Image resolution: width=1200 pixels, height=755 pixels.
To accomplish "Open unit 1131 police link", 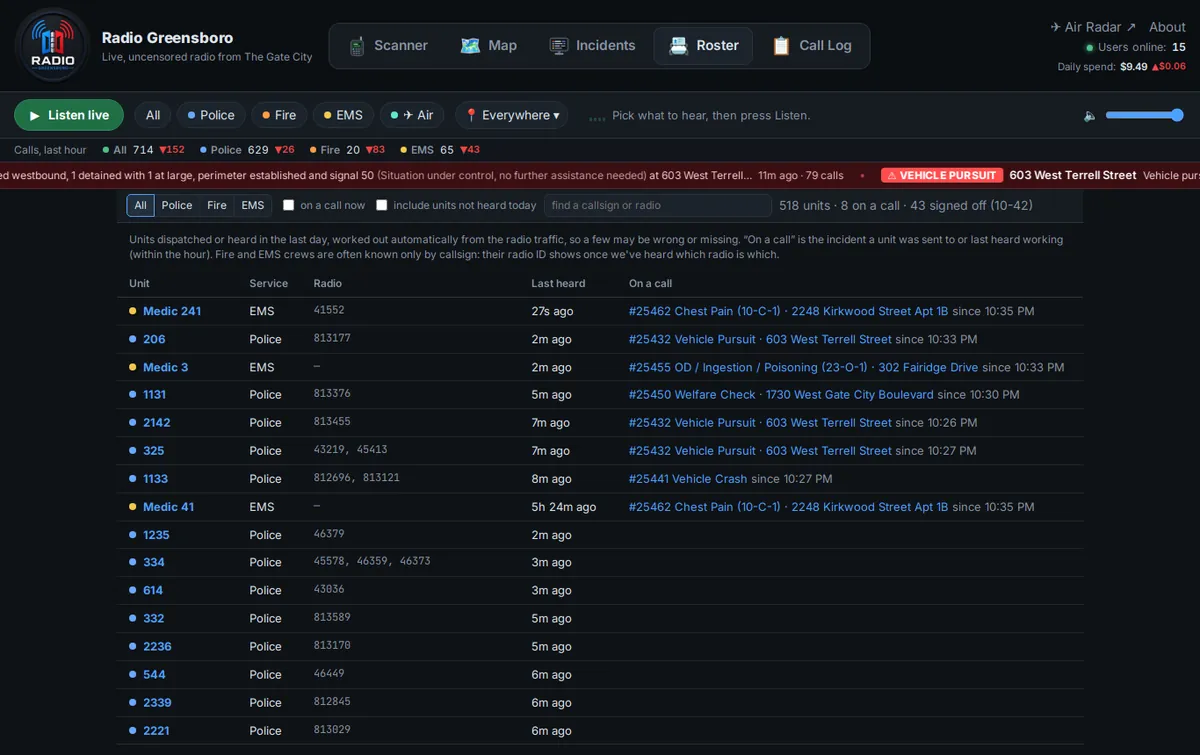I will pyautogui.click(x=155, y=395).
